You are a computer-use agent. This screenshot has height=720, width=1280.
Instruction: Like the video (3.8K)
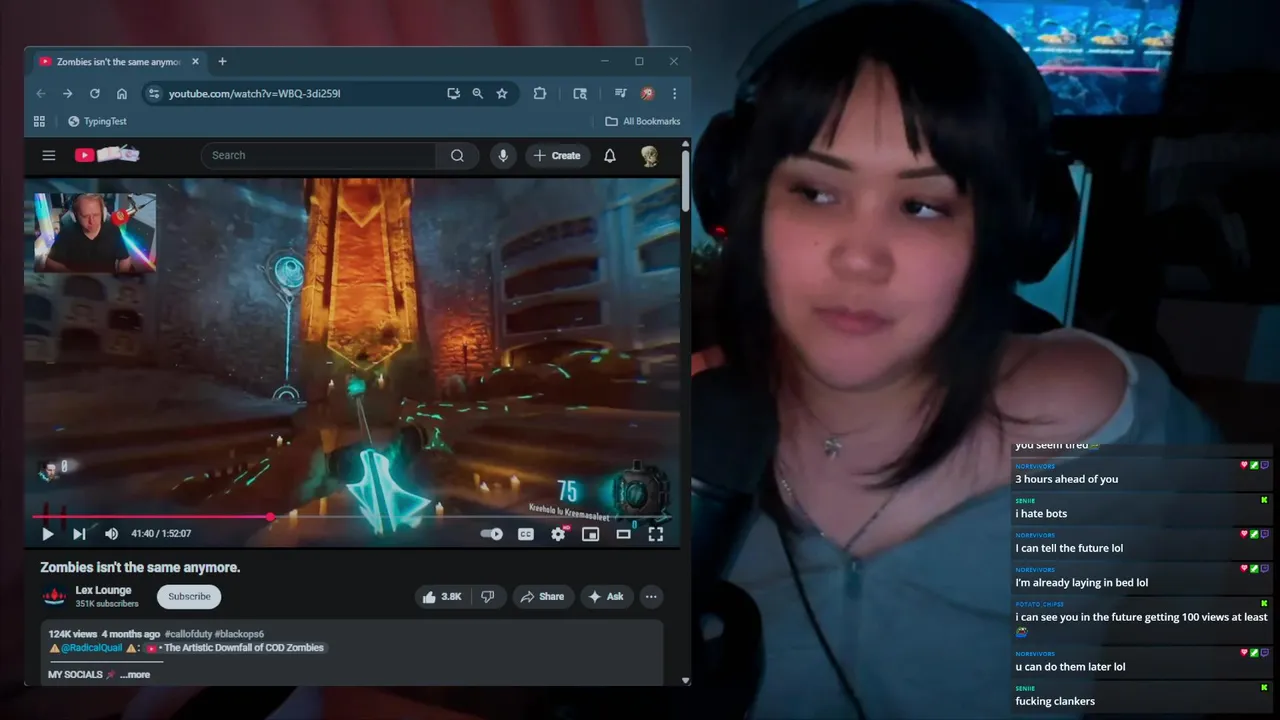442,596
